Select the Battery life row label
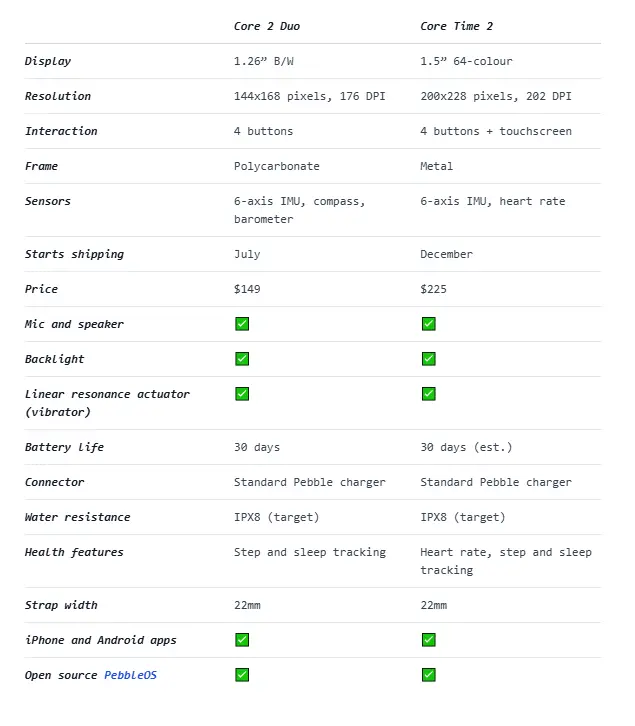 tap(64, 447)
